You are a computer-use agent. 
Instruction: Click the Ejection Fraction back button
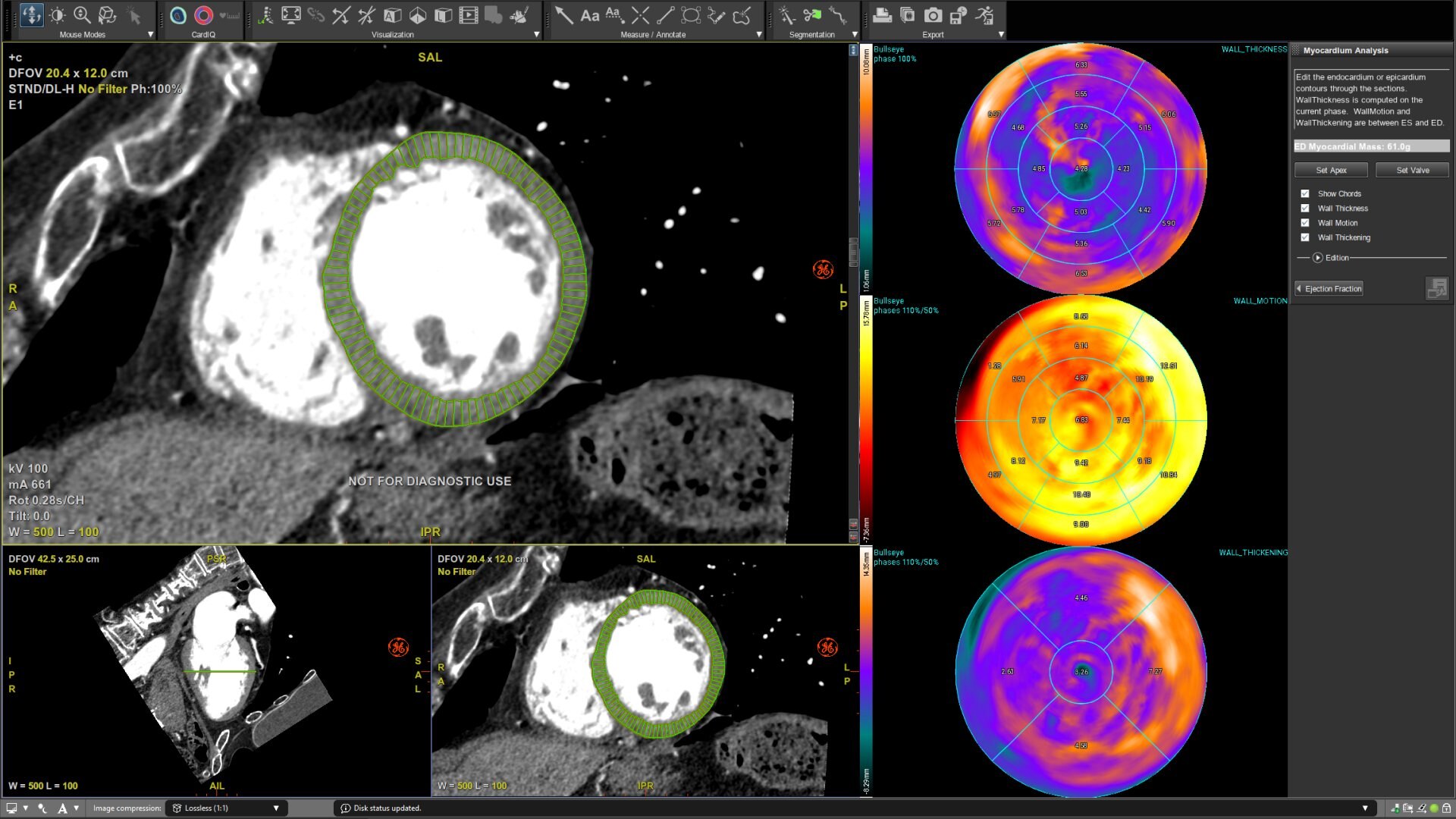click(1329, 289)
